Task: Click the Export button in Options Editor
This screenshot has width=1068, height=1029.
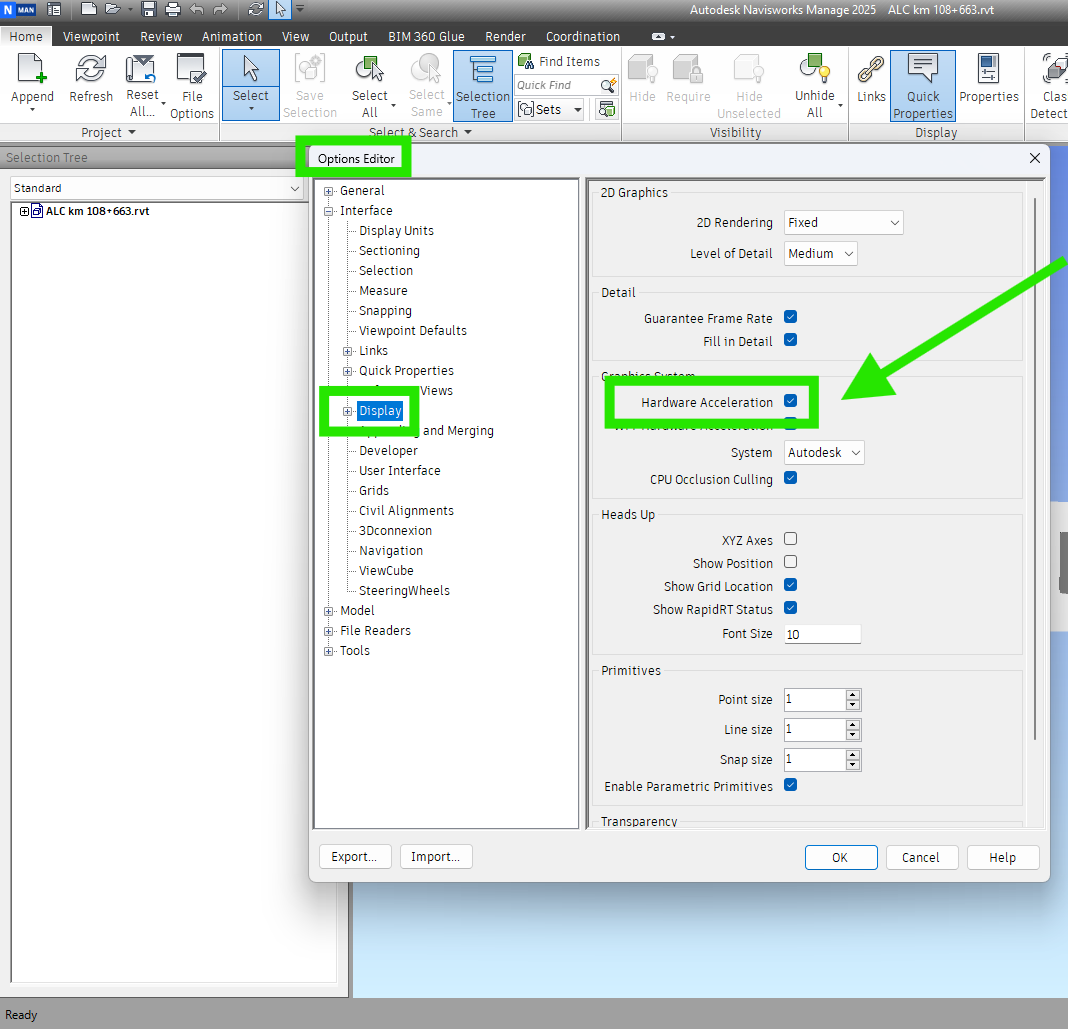Action: pos(355,856)
